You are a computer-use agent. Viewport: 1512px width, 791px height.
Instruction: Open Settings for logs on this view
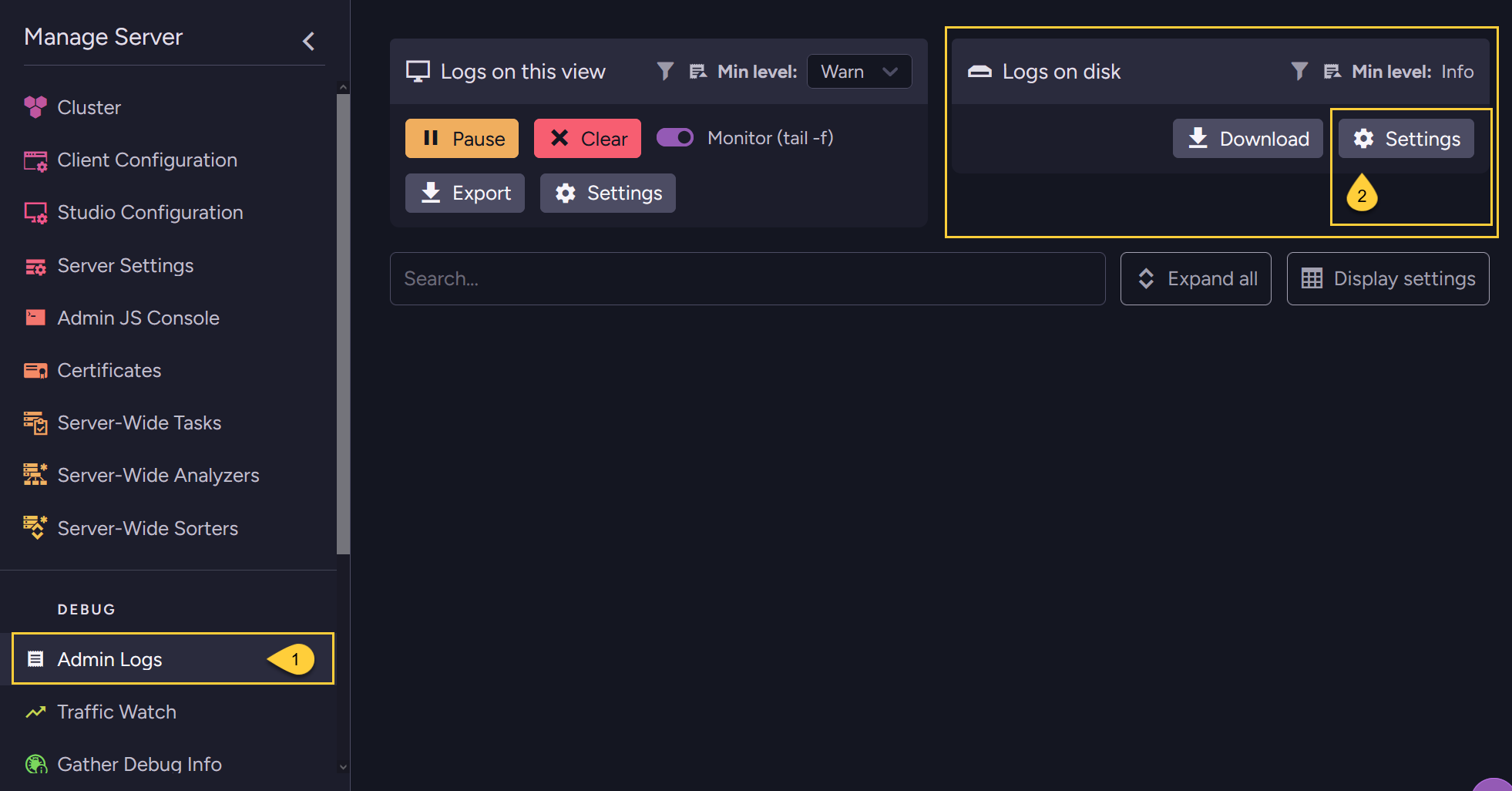608,193
